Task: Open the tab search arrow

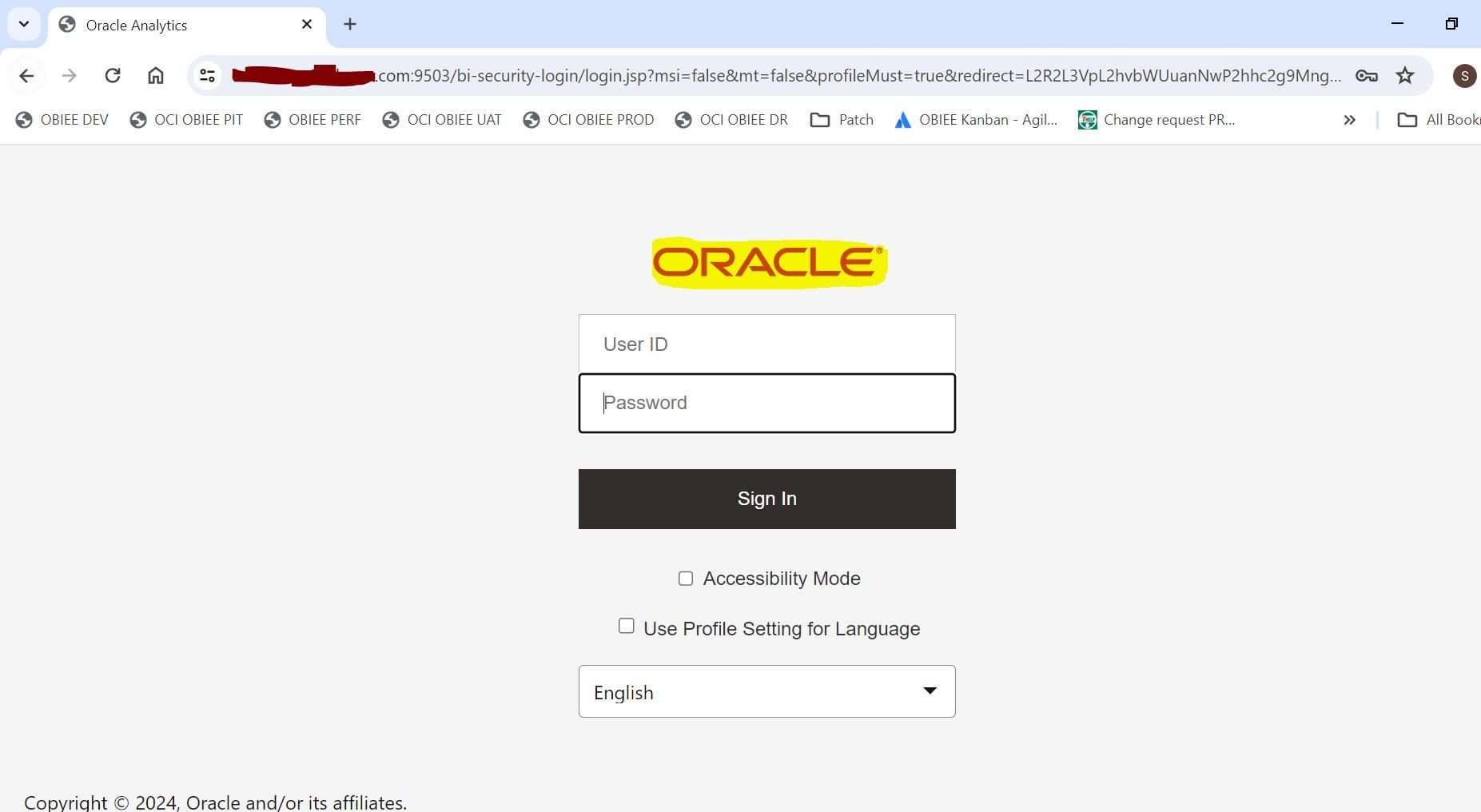Action: pyautogui.click(x=23, y=23)
